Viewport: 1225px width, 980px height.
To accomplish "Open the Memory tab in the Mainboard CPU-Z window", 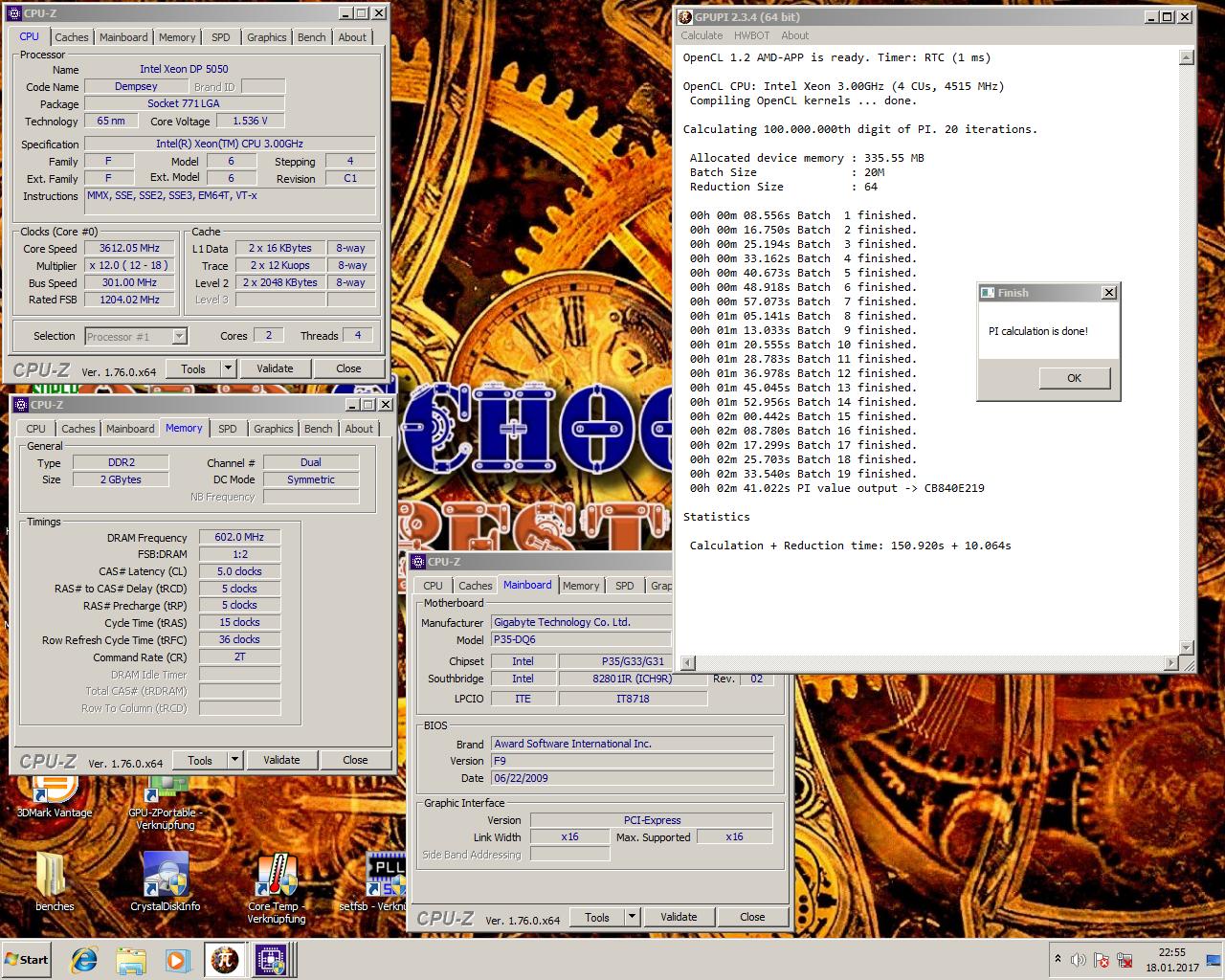I will [x=581, y=586].
